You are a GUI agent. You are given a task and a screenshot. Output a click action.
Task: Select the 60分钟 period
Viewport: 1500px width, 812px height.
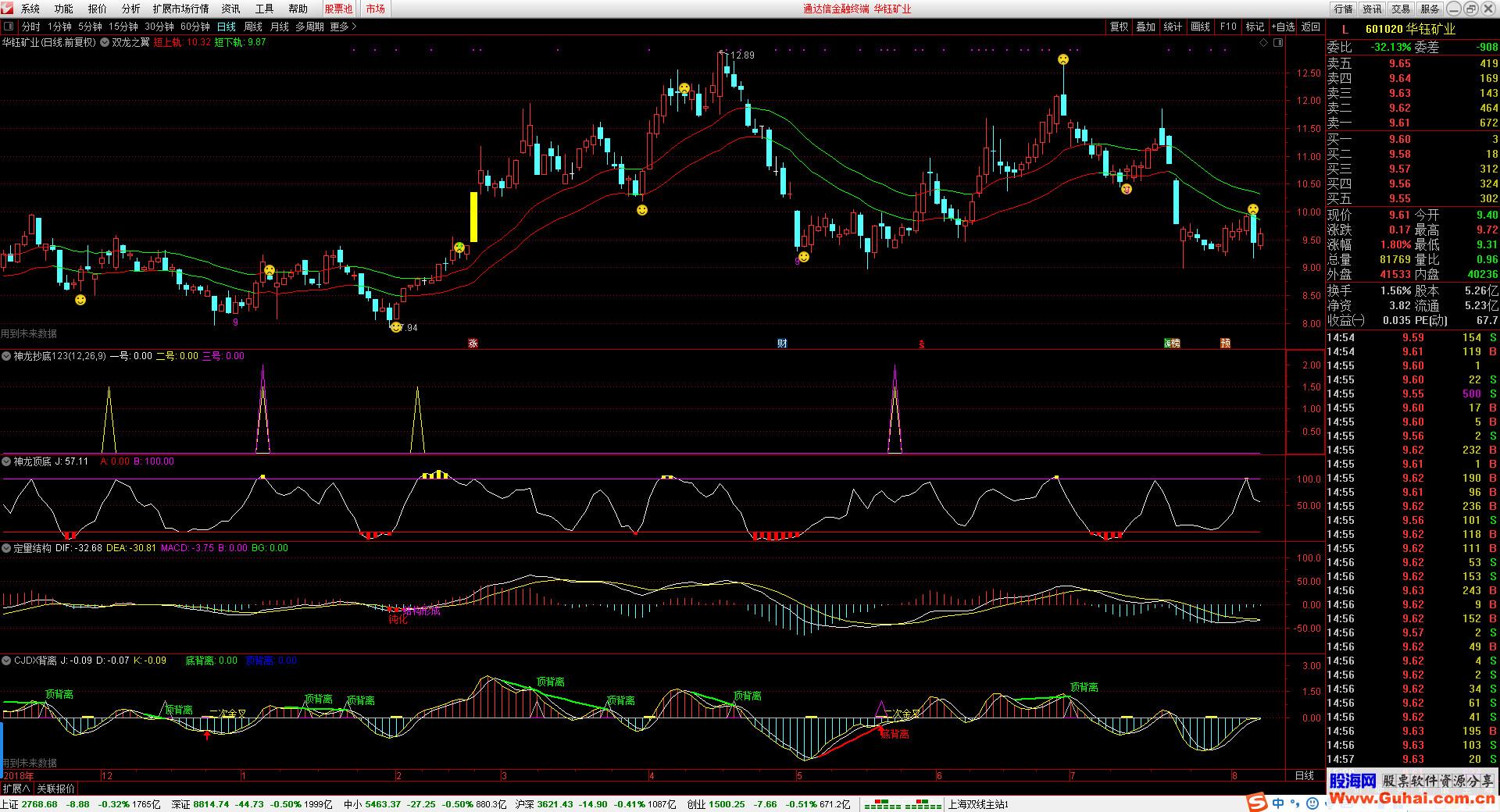coord(195,27)
